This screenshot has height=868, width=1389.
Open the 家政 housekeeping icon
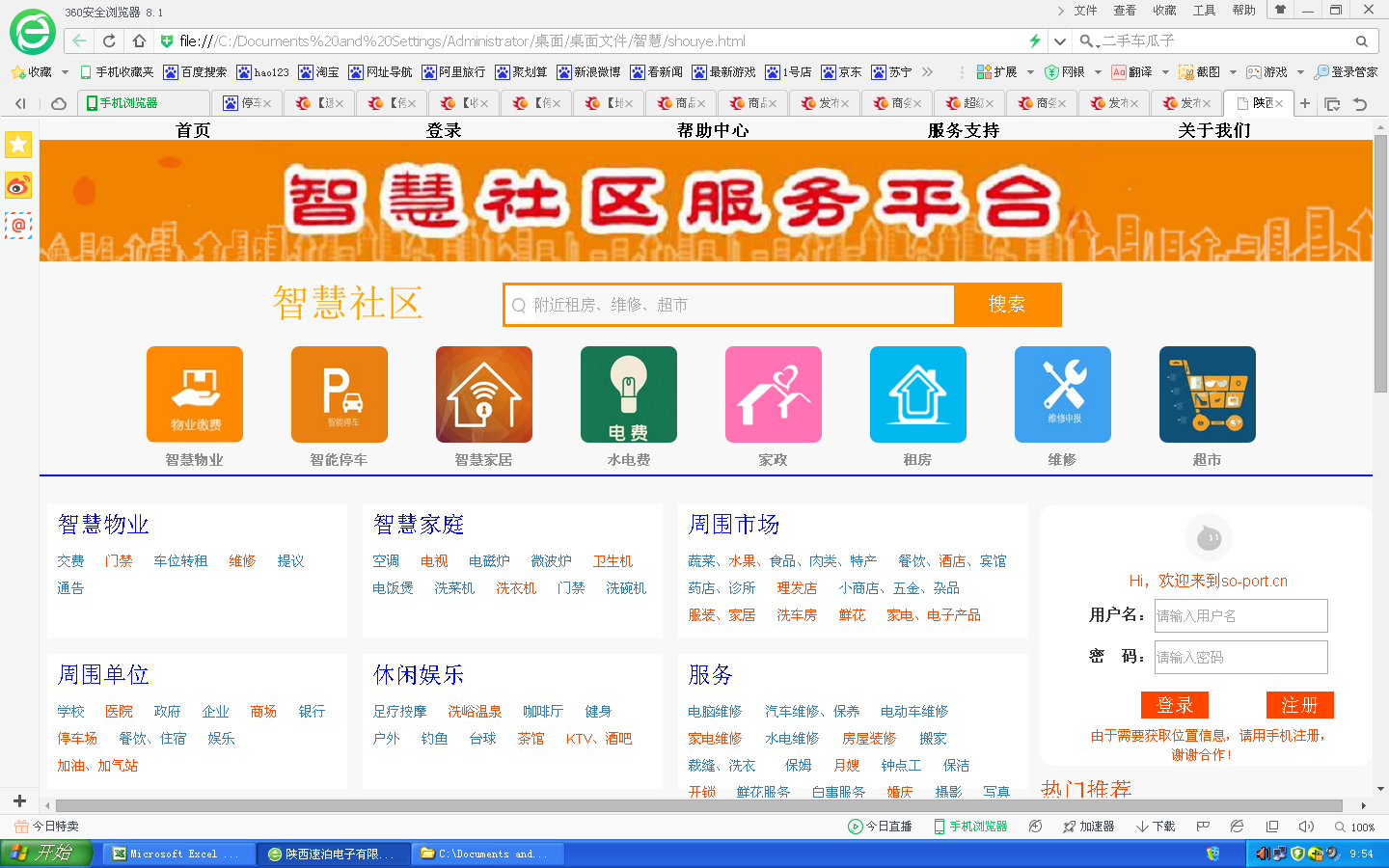click(774, 394)
